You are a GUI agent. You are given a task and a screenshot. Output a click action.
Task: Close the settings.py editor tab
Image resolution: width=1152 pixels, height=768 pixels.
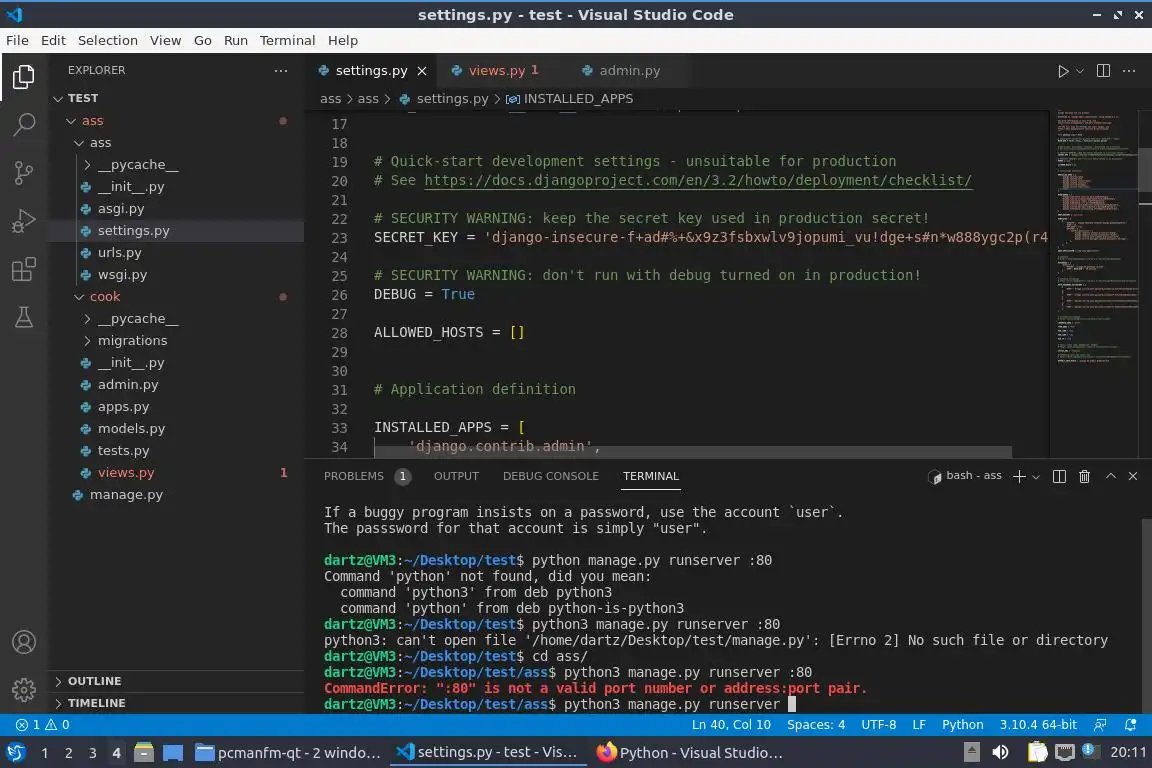pyautogui.click(x=422, y=71)
